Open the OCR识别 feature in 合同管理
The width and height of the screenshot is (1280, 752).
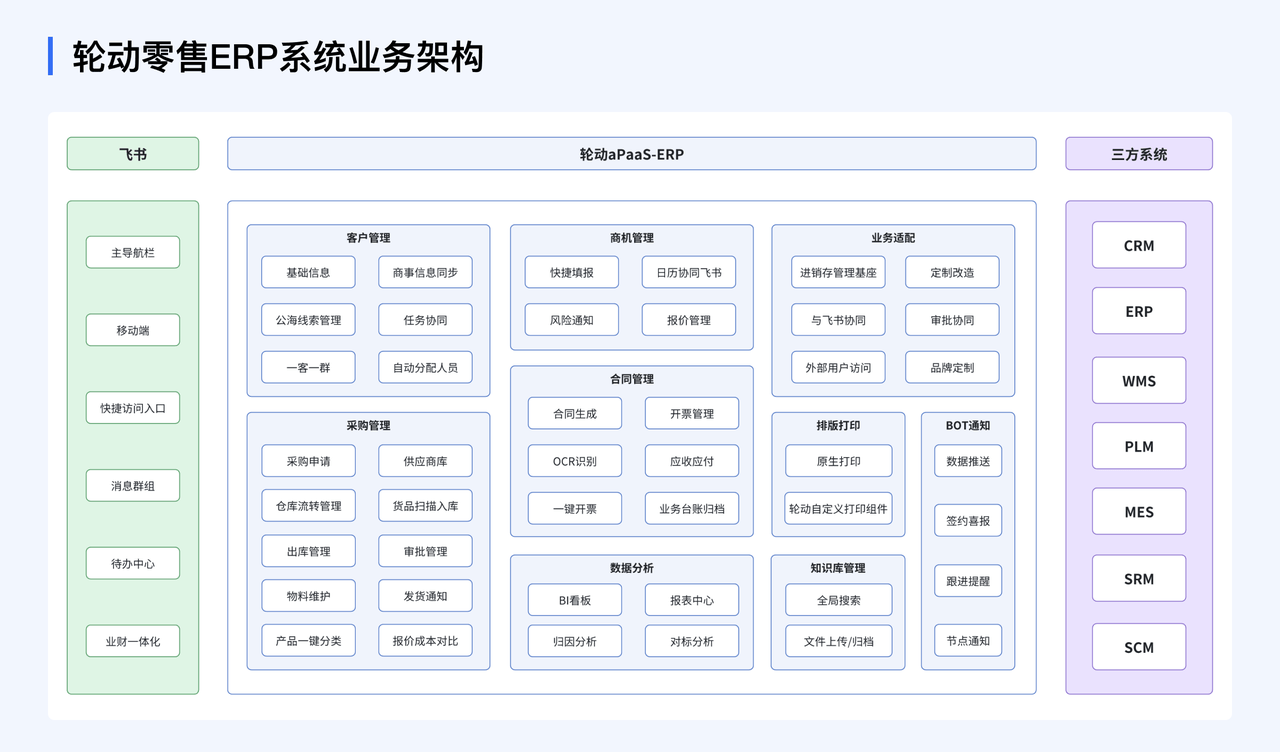(574, 460)
